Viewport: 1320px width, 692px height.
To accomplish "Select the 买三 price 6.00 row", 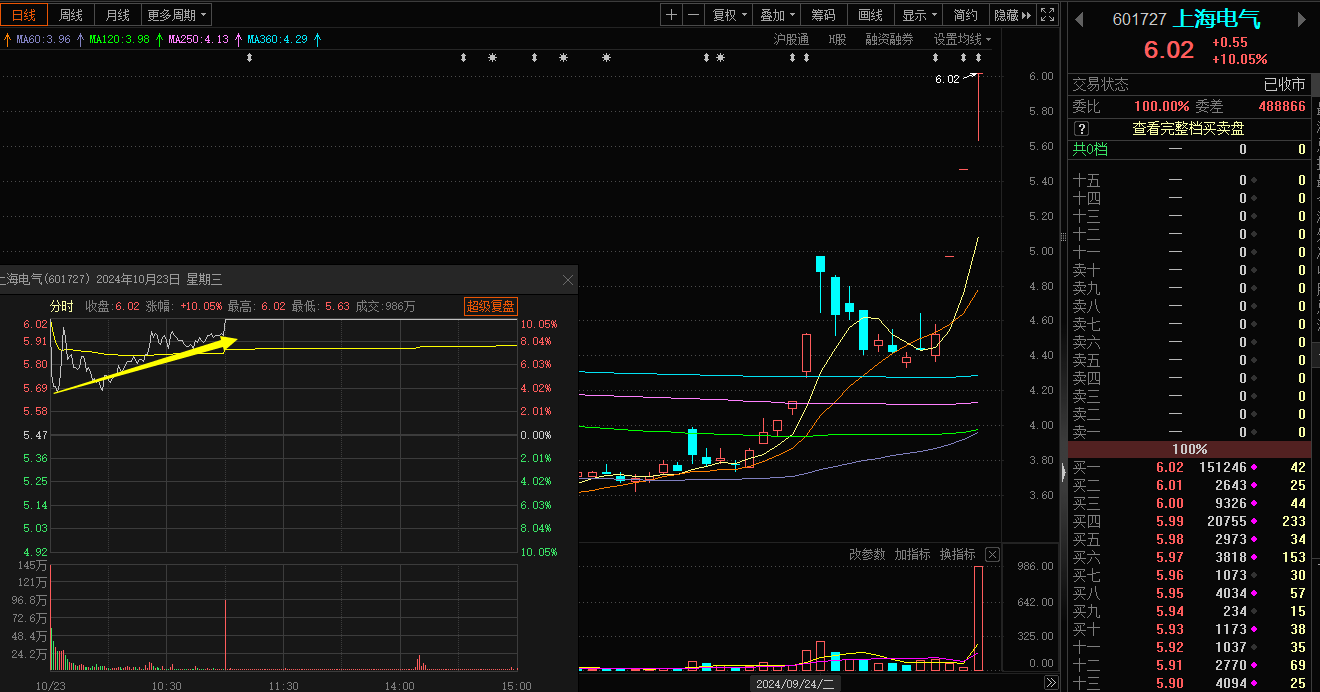I will click(1189, 503).
